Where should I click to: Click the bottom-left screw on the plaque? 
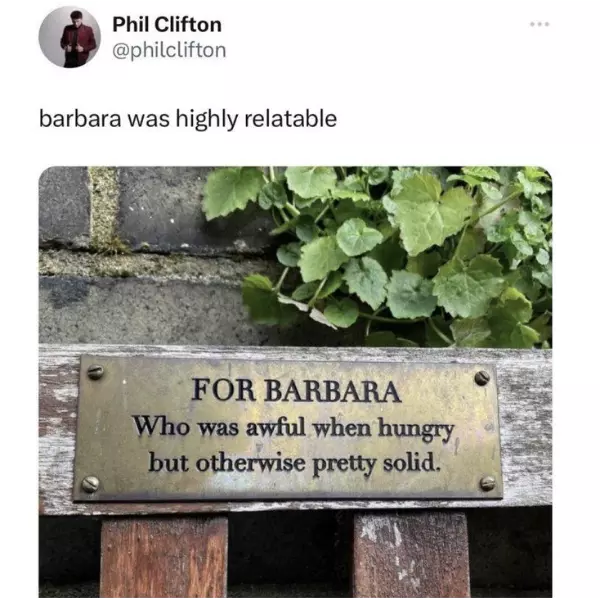[x=90, y=484]
